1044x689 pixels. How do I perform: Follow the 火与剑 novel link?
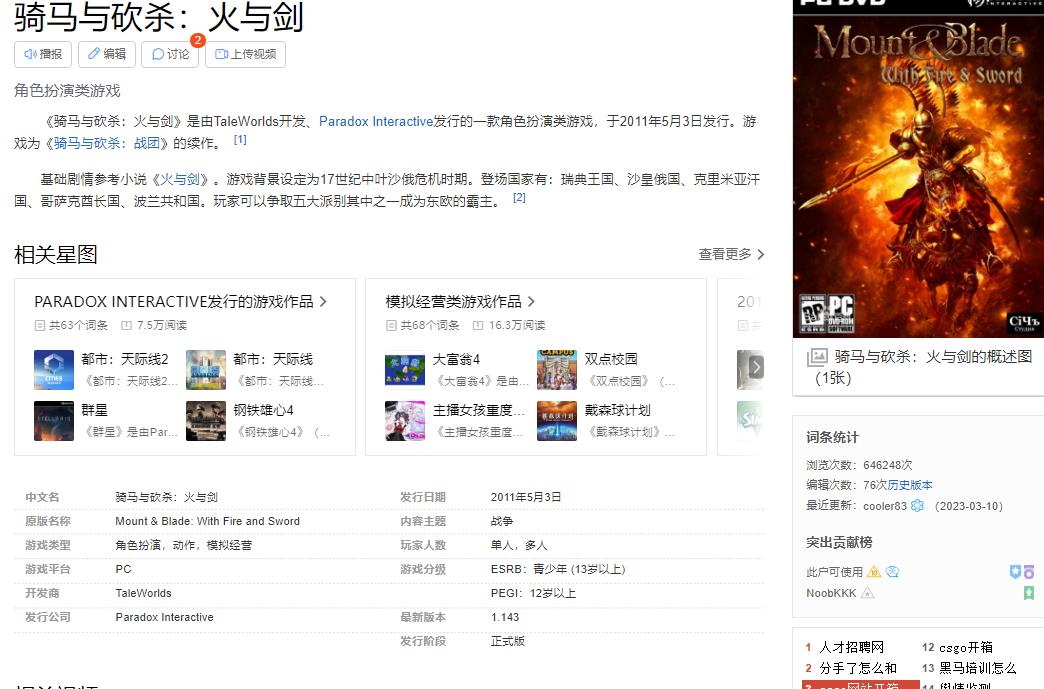coord(180,179)
